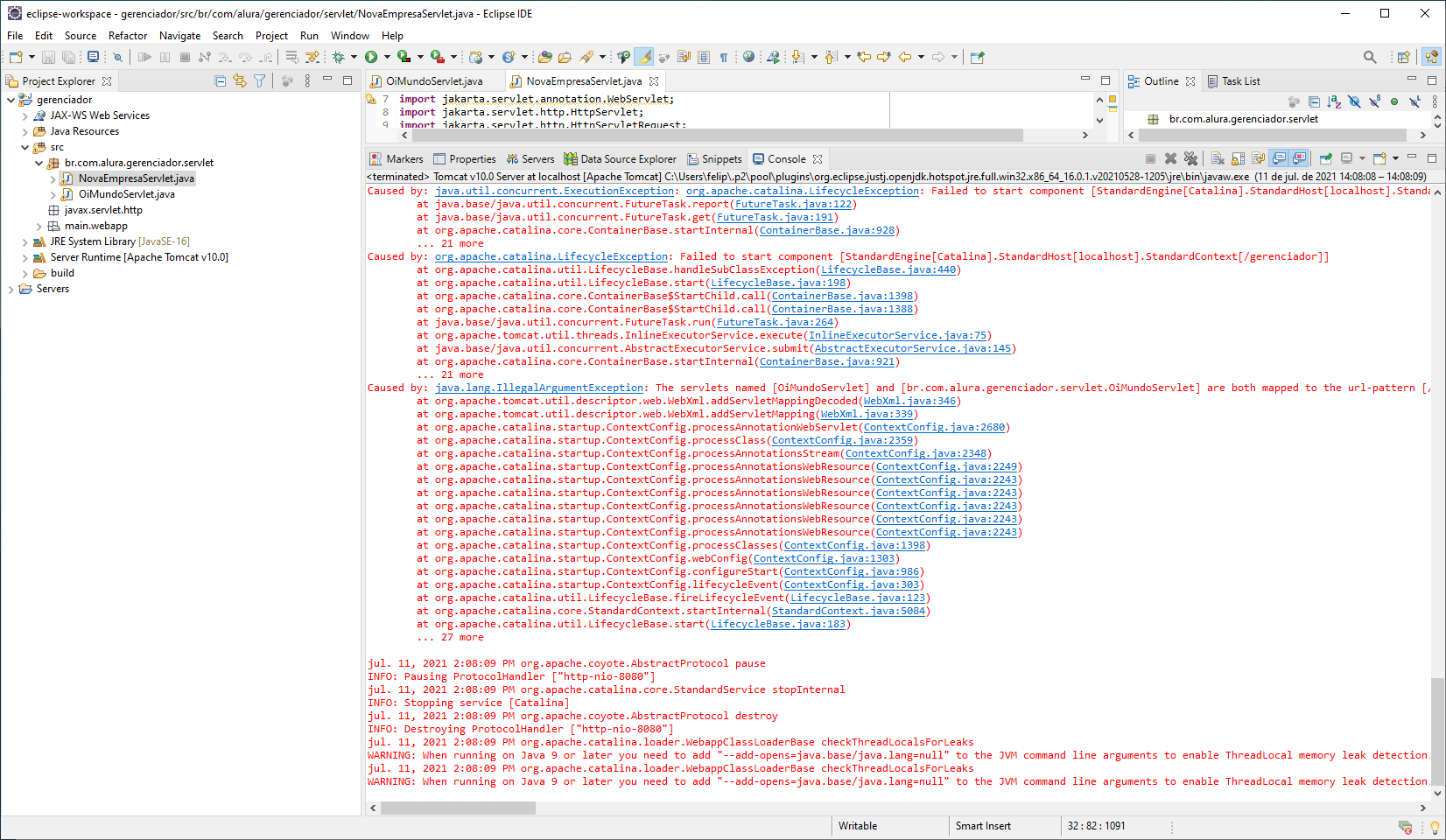1446x840 pixels.
Task: Toggle Word Wrap in Console
Action: click(x=1258, y=158)
